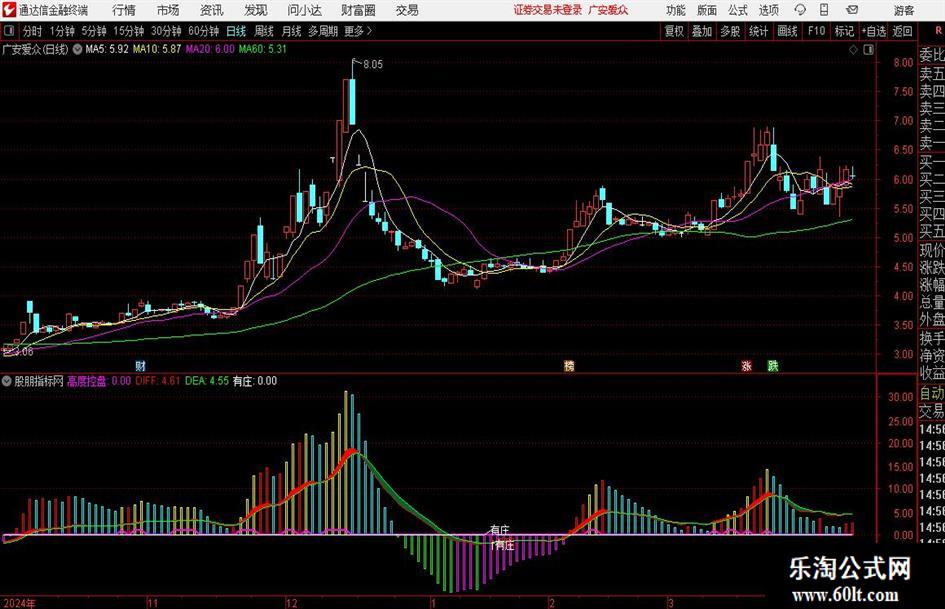This screenshot has width=945, height=609.
Task: Click the 通达信 red logo icon
Action: [x=8, y=10]
